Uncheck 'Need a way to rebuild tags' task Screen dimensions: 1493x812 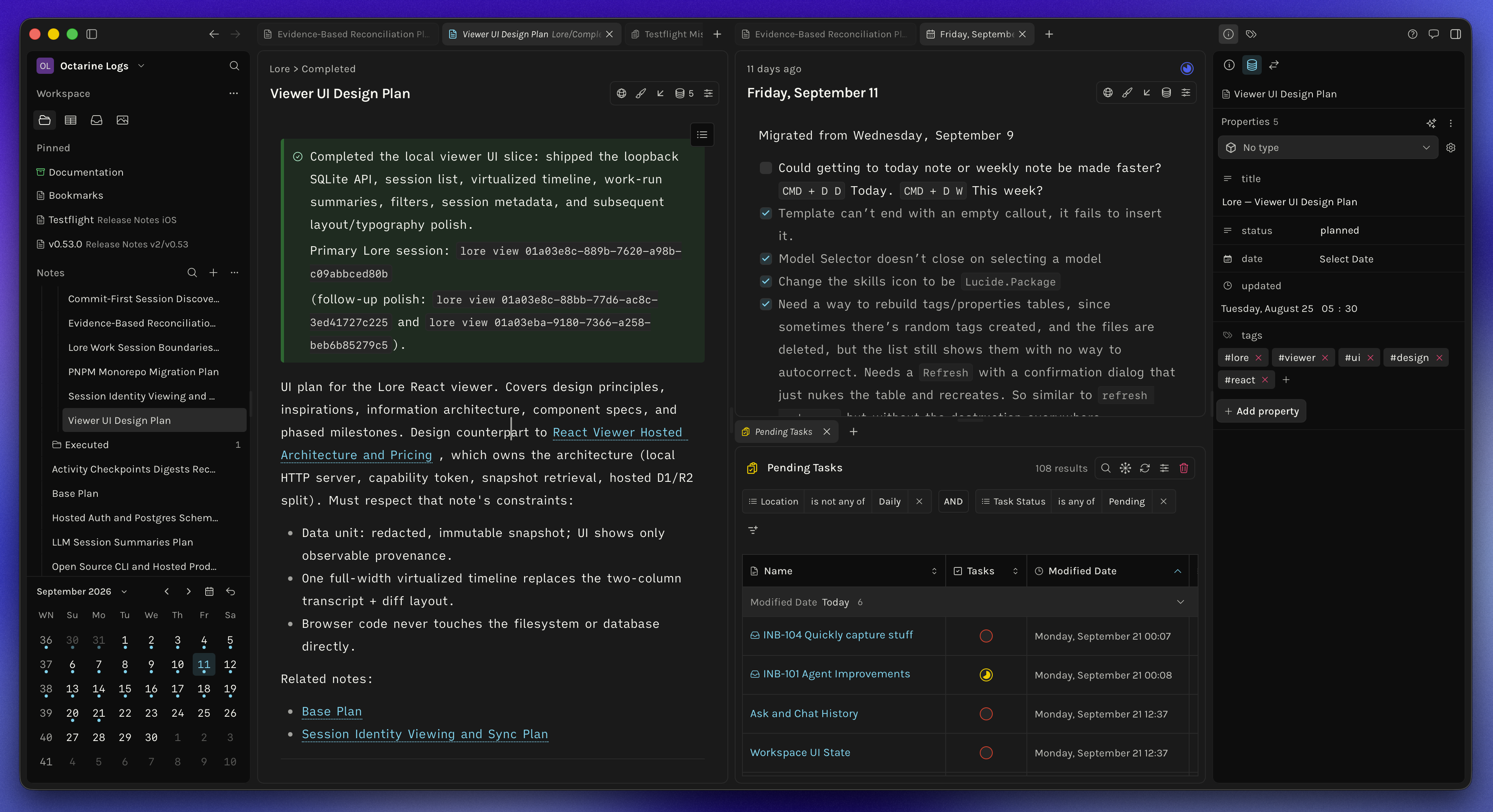pyautogui.click(x=766, y=304)
